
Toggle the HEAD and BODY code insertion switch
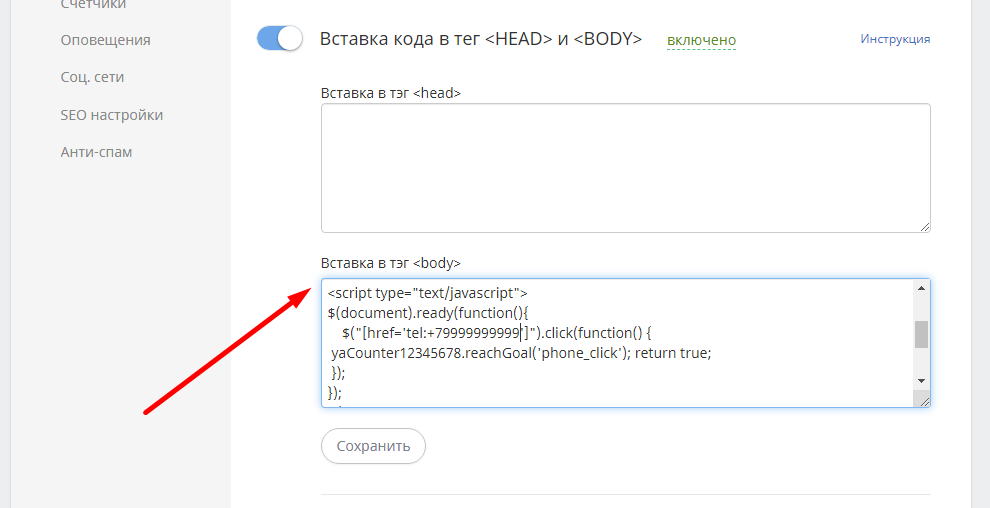coord(279,39)
